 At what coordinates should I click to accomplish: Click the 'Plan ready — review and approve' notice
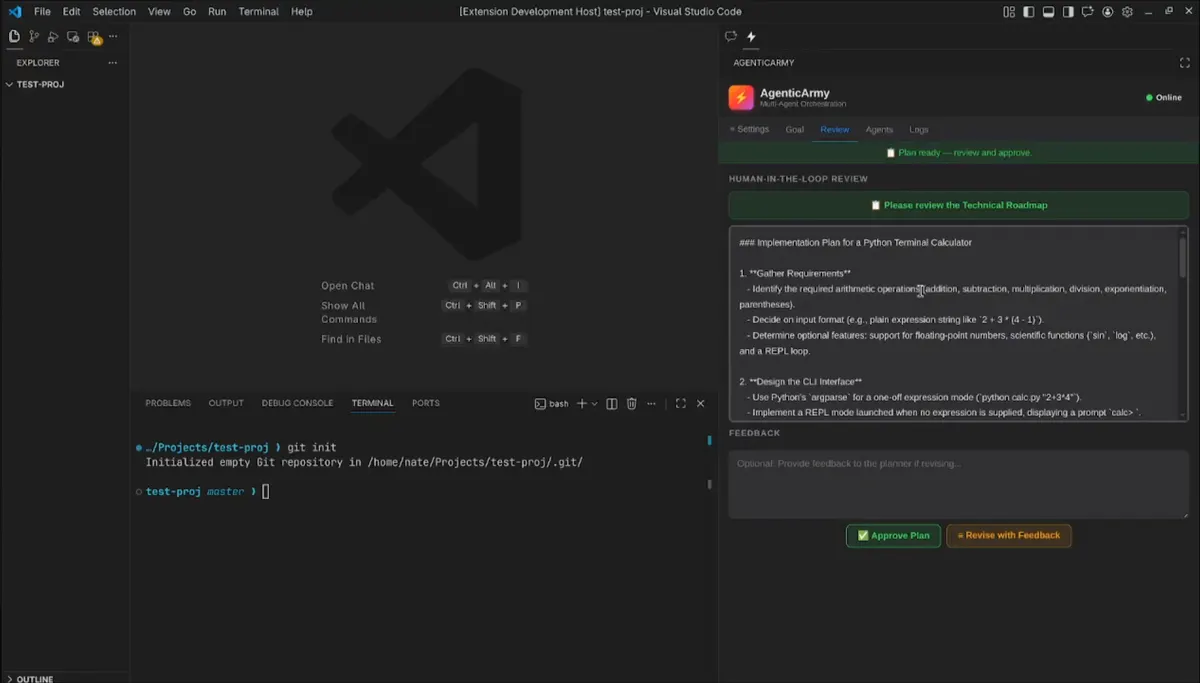tap(958, 153)
